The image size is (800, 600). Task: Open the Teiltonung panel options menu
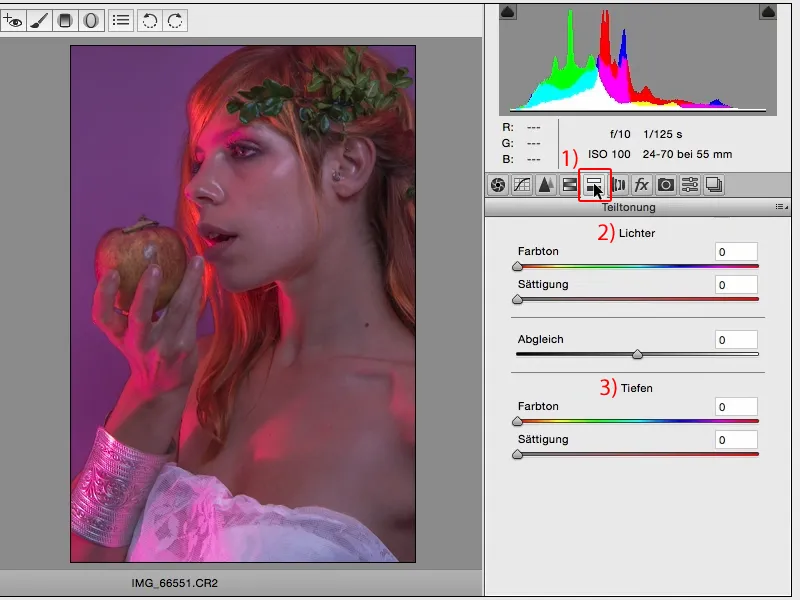pyautogui.click(x=781, y=207)
